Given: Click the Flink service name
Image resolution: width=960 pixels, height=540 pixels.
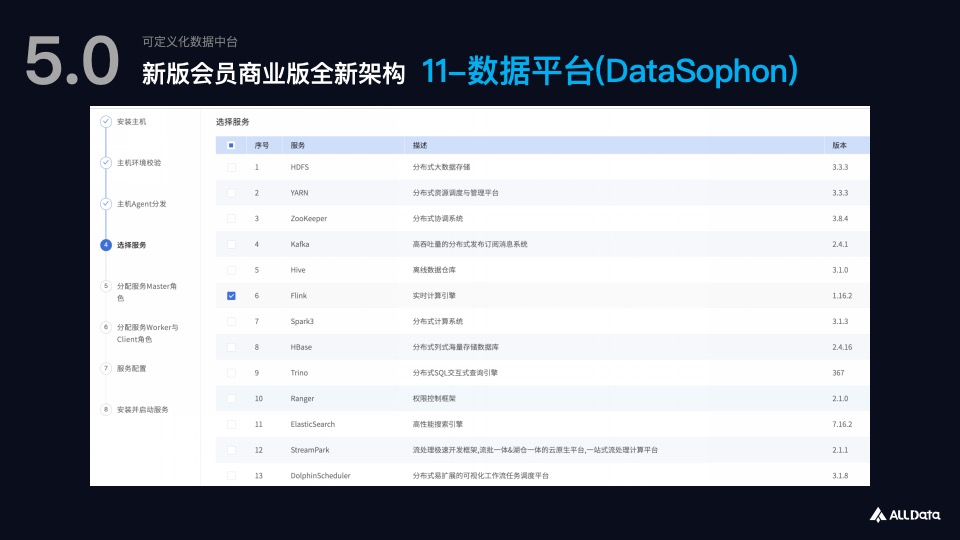Looking at the screenshot, I should 299,296.
